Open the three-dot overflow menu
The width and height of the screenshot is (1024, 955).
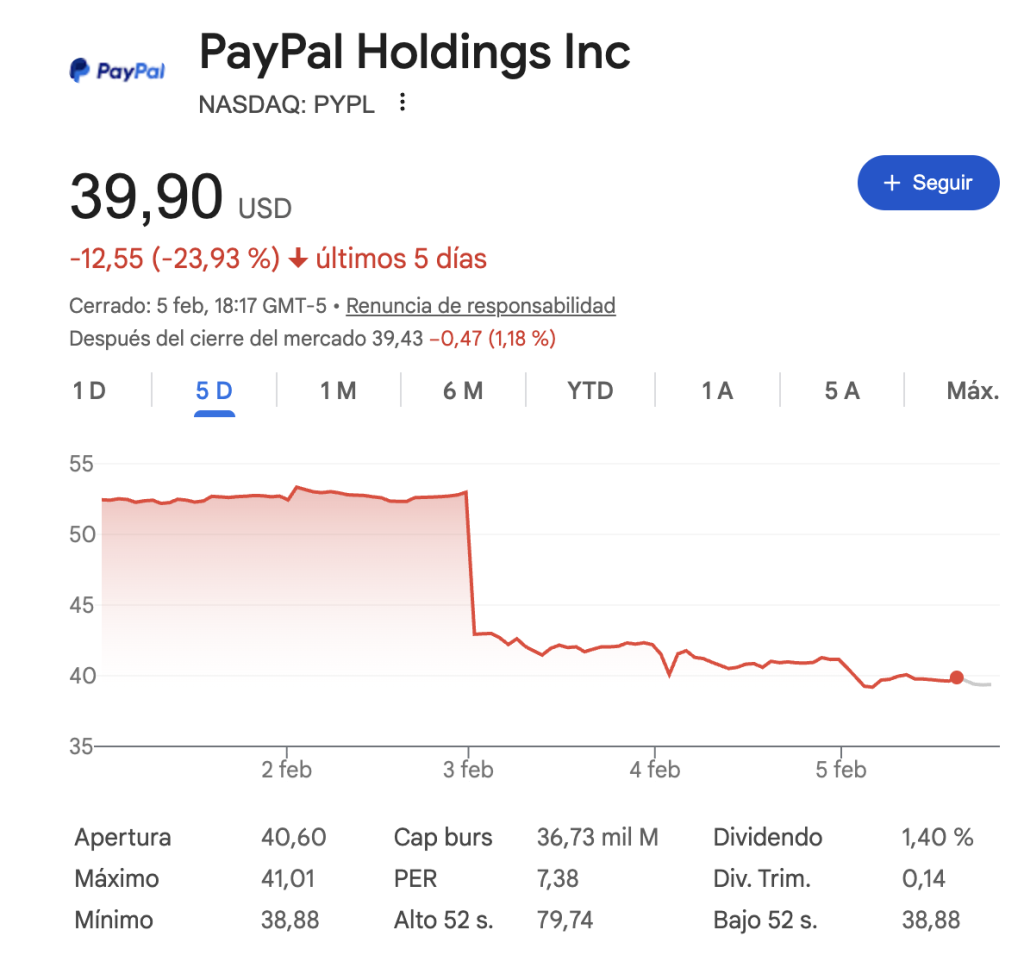coord(400,102)
